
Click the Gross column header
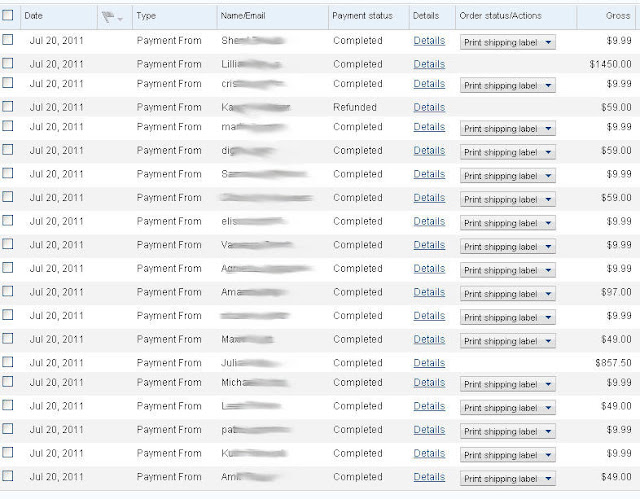(x=618, y=16)
